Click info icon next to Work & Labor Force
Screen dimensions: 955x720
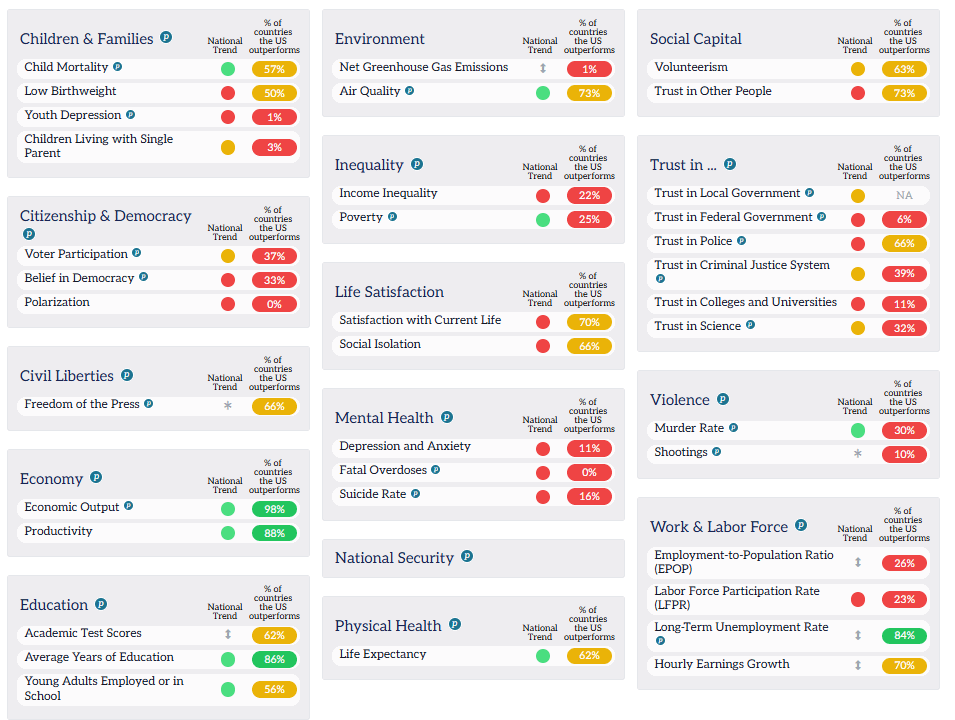(x=801, y=525)
